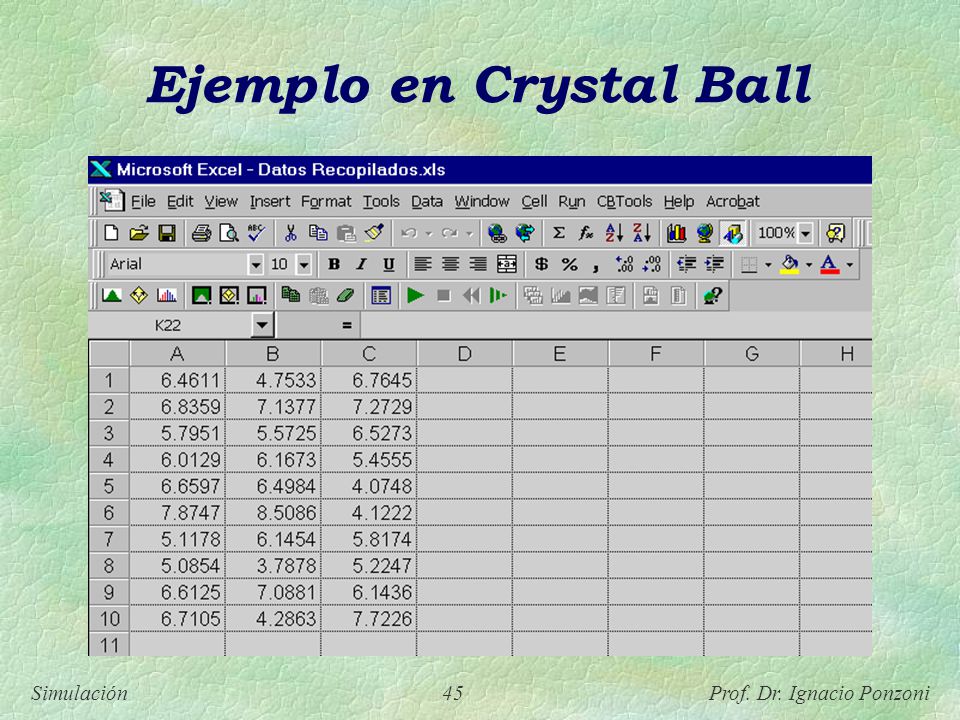The width and height of the screenshot is (960, 720).
Task: Click the Edit Formula equals button
Action: (x=347, y=325)
